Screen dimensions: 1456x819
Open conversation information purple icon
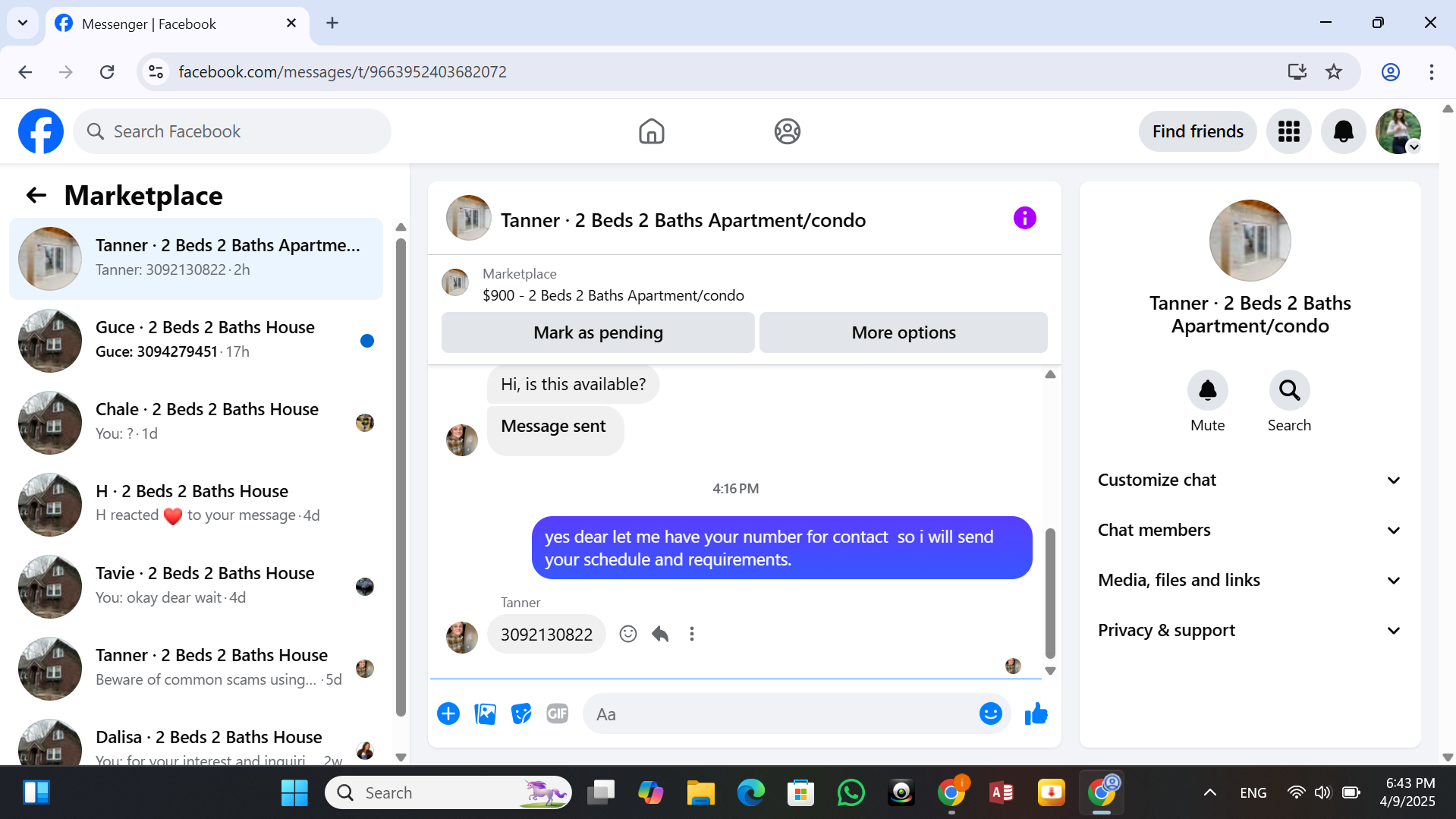pyautogui.click(x=1024, y=219)
